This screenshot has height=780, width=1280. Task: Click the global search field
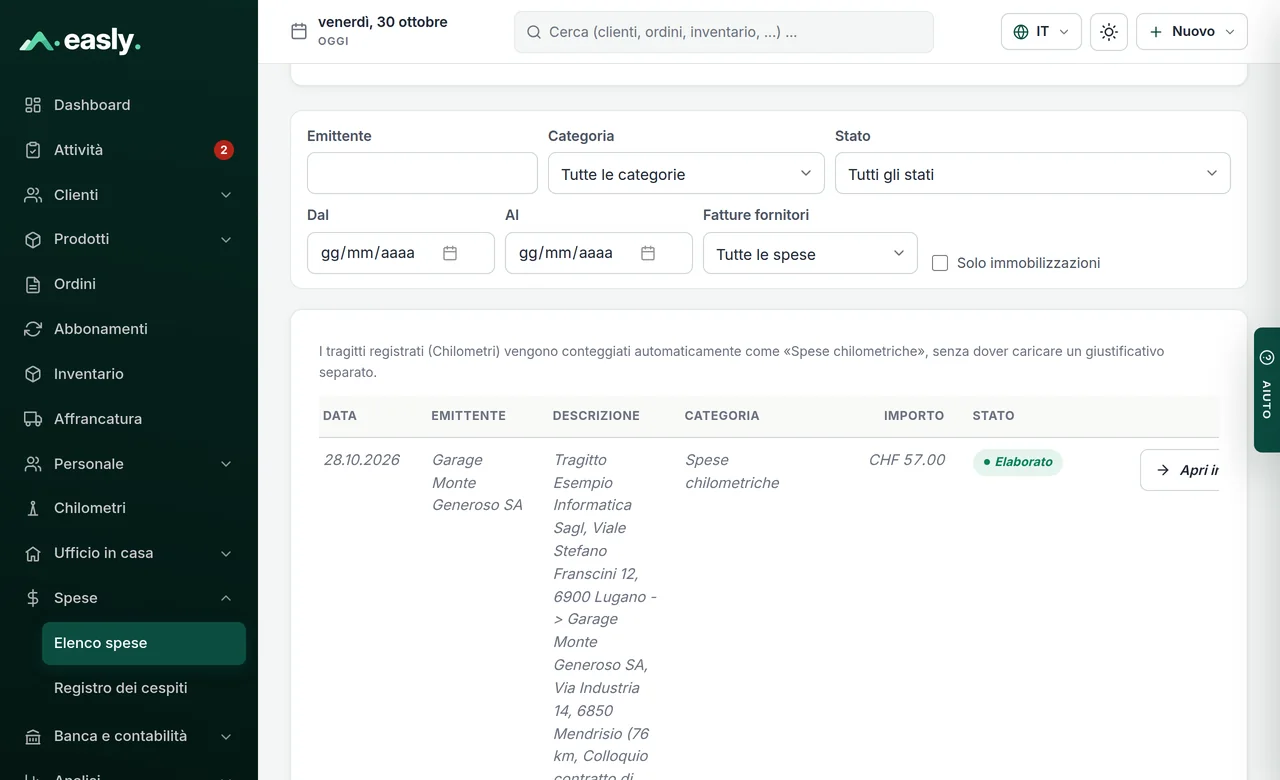[x=724, y=32]
